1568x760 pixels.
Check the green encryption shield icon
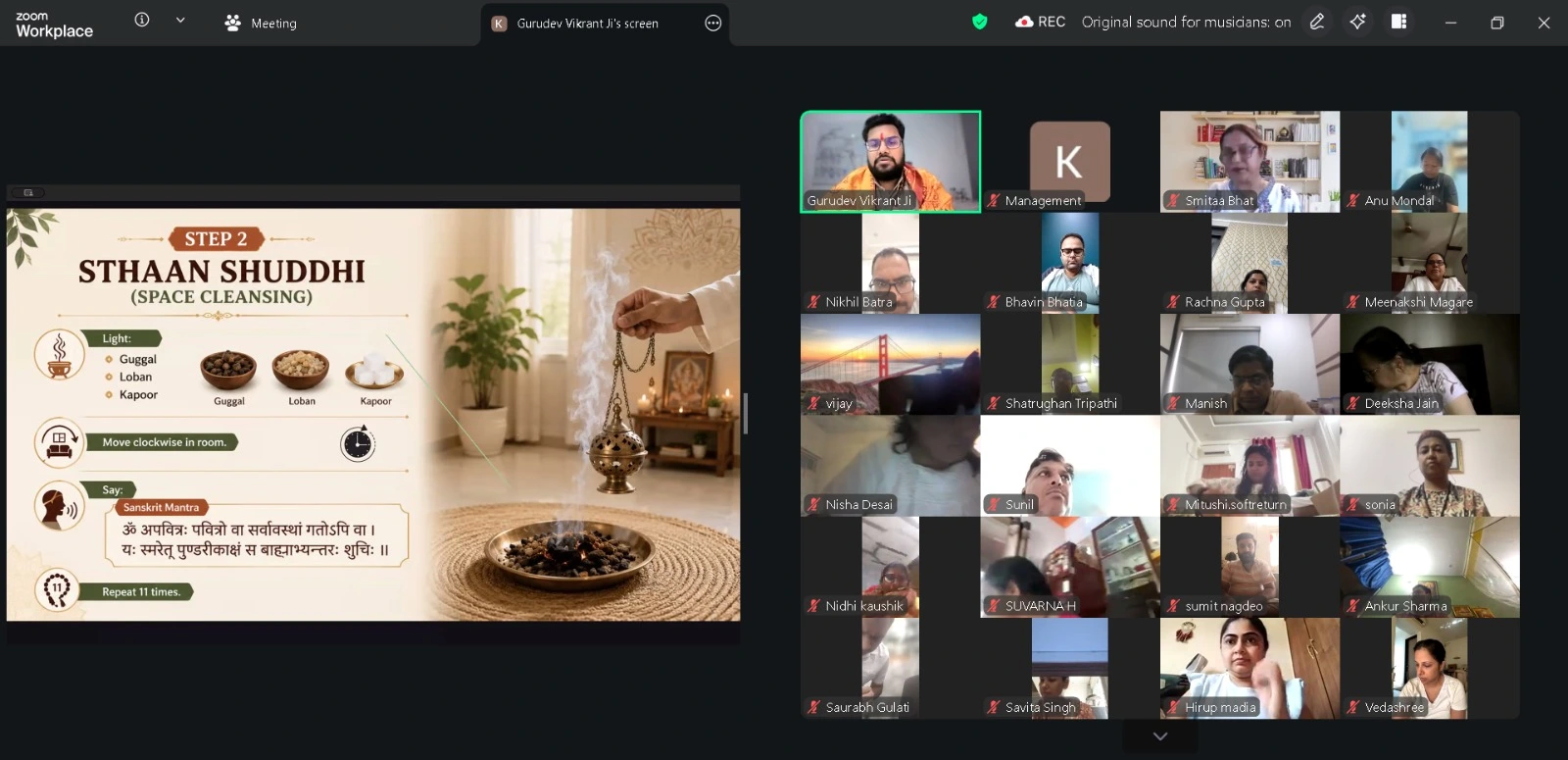(979, 22)
